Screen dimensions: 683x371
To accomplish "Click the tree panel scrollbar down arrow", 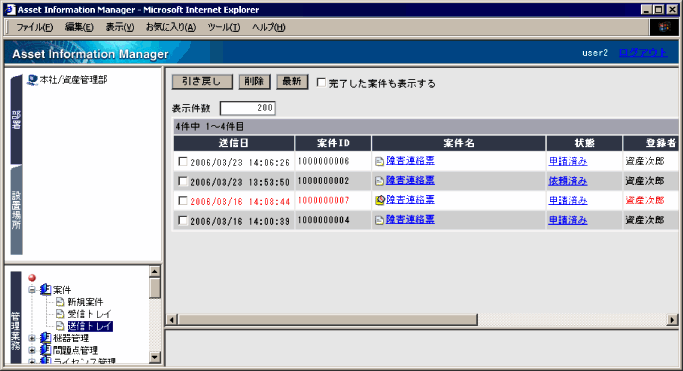I will click(155, 358).
